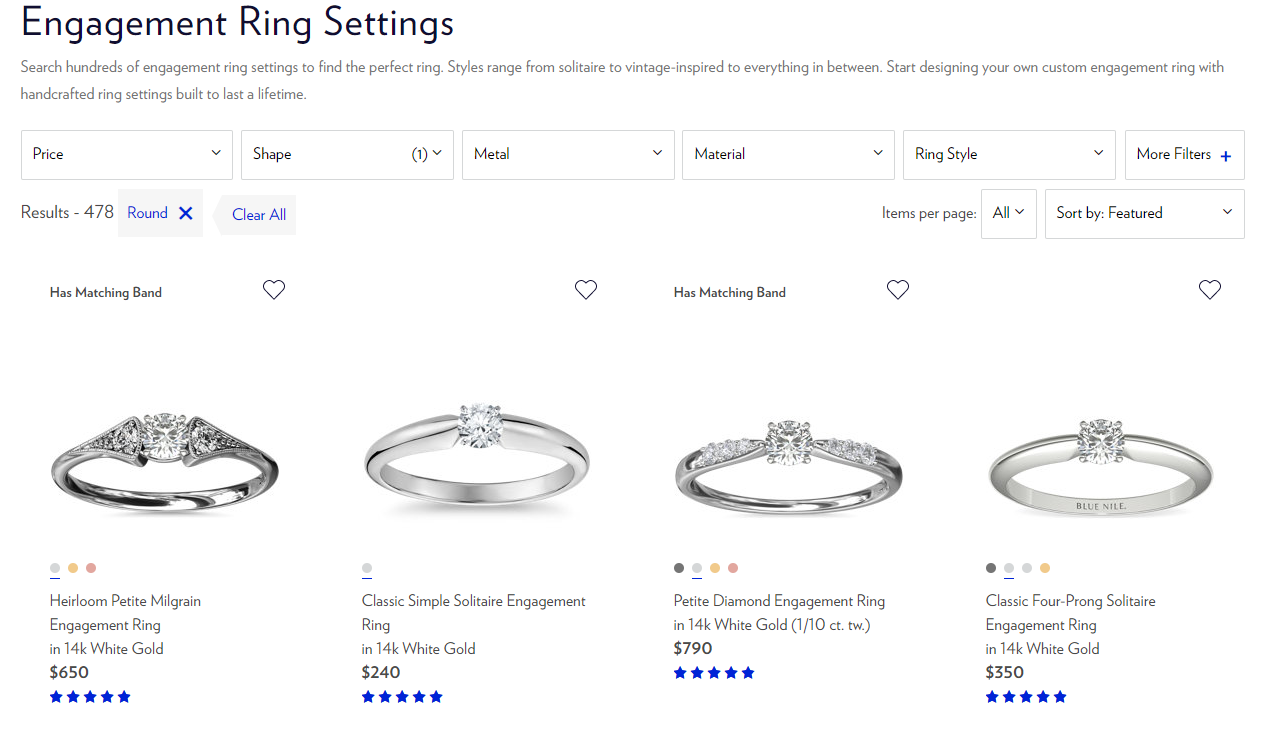
Task: Open Items per page All selector
Action: pos(1009,213)
